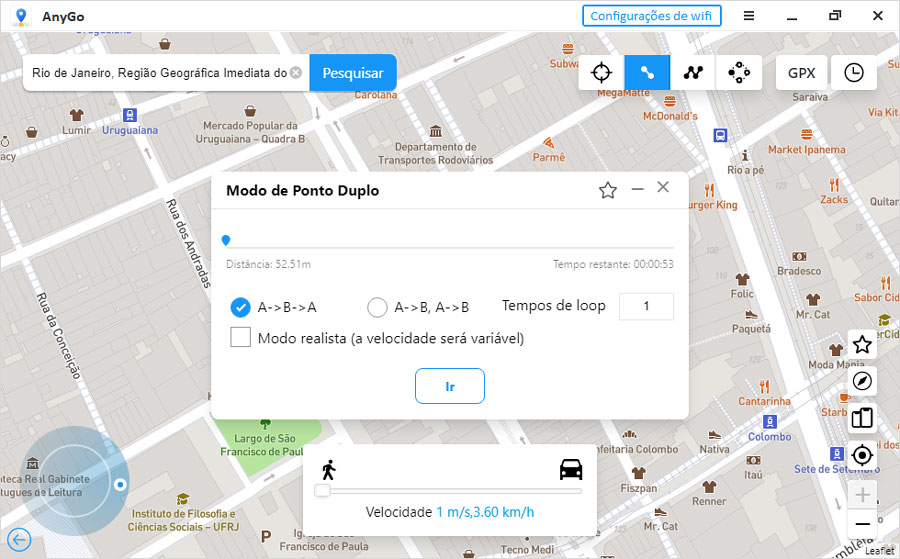Minimize the Modo de Ponto Duplo dialog
Image resolution: width=900 pixels, height=559 pixels.
coord(637,189)
